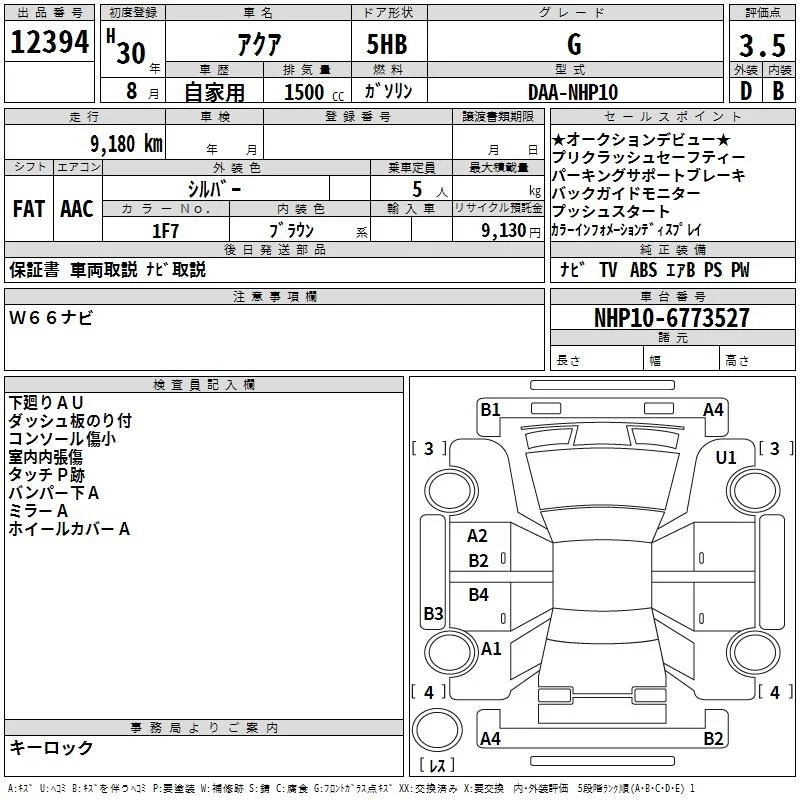Viewport: 800px width, 800px height.
Task: Click the inspector note ミラーA
Action: (38, 511)
